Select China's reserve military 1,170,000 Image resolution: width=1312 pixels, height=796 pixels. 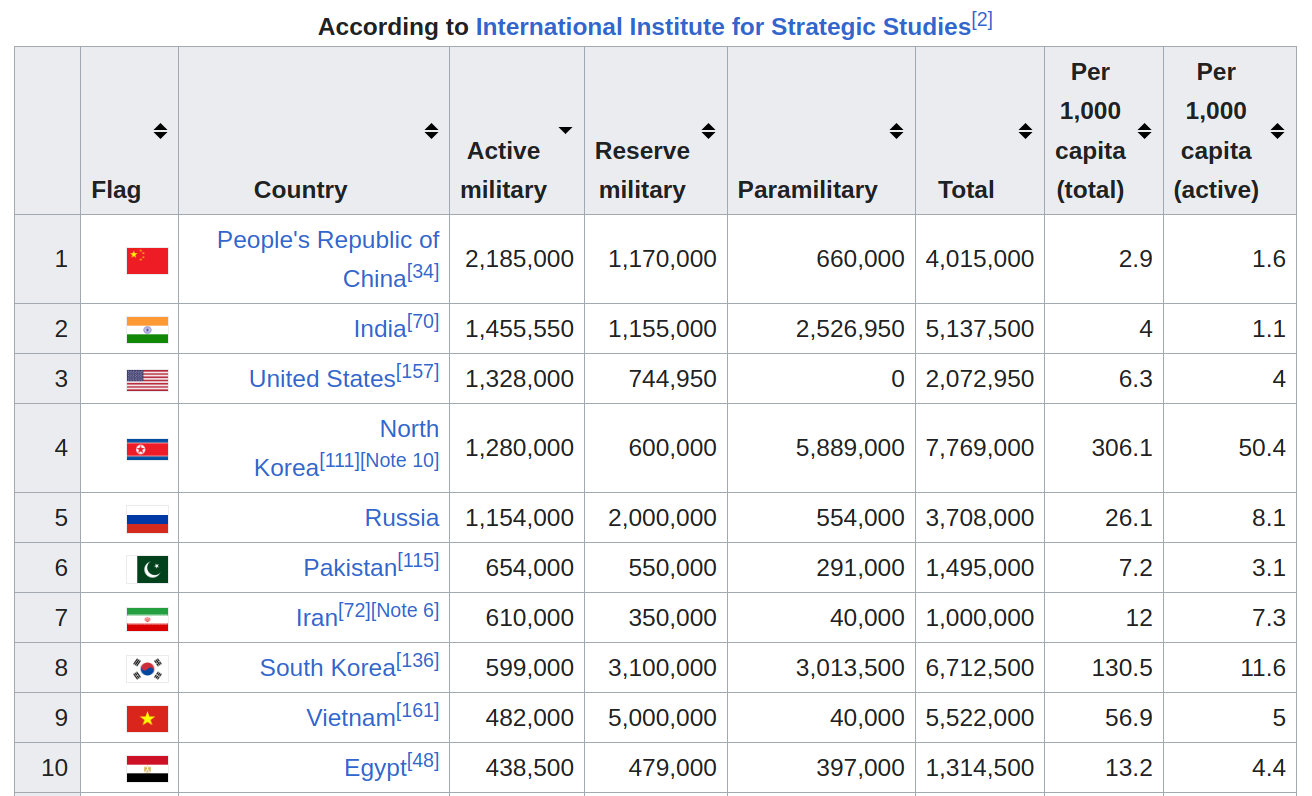tap(662, 259)
